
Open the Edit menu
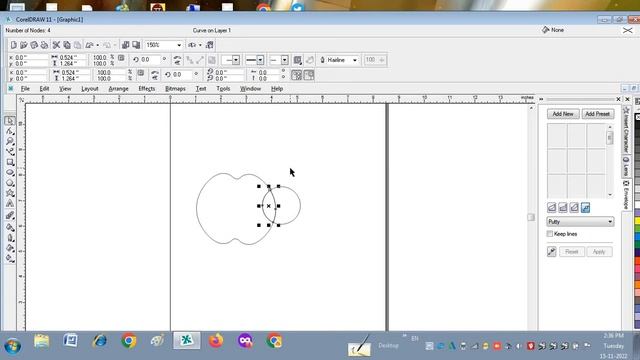44,89
